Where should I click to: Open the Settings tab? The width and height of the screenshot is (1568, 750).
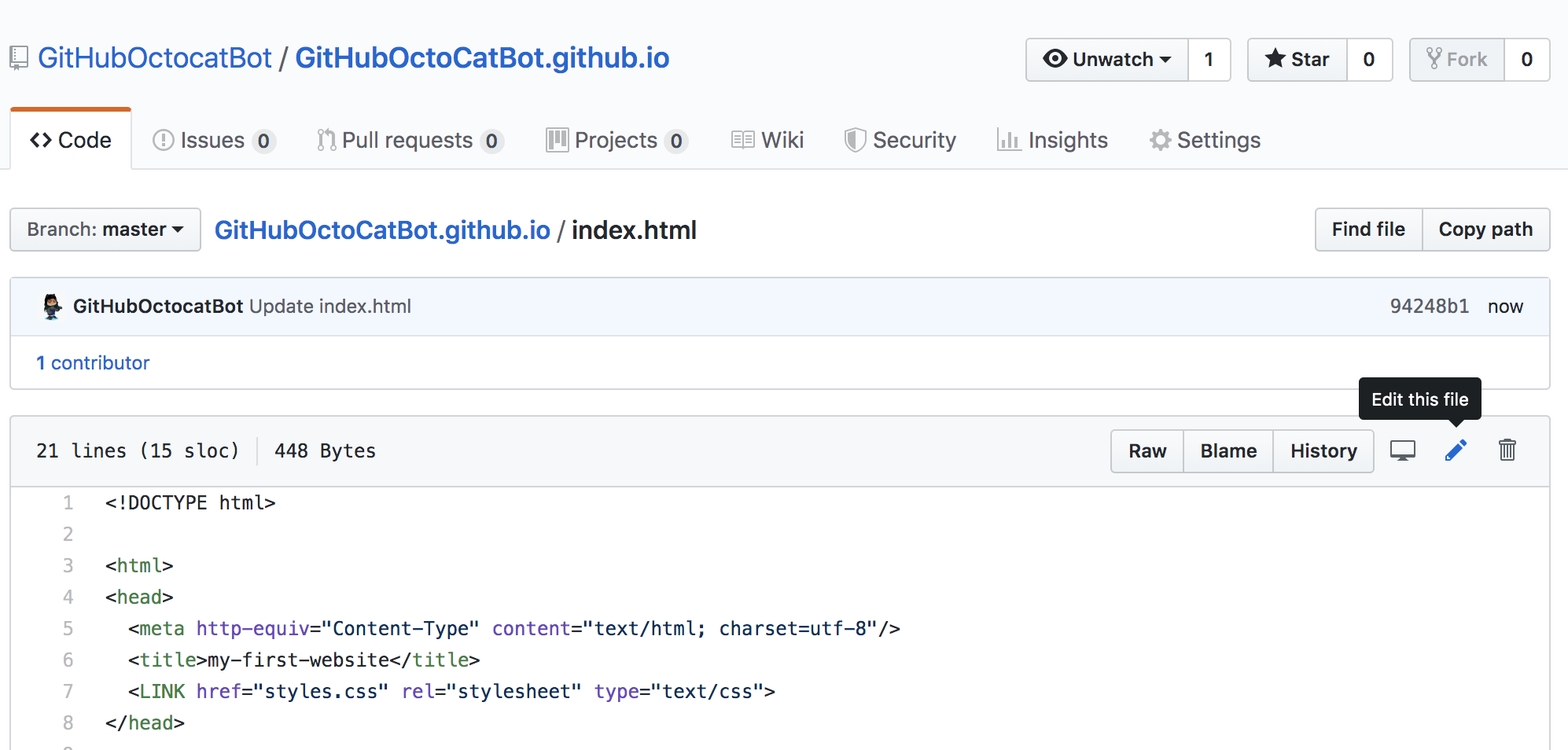1205,140
